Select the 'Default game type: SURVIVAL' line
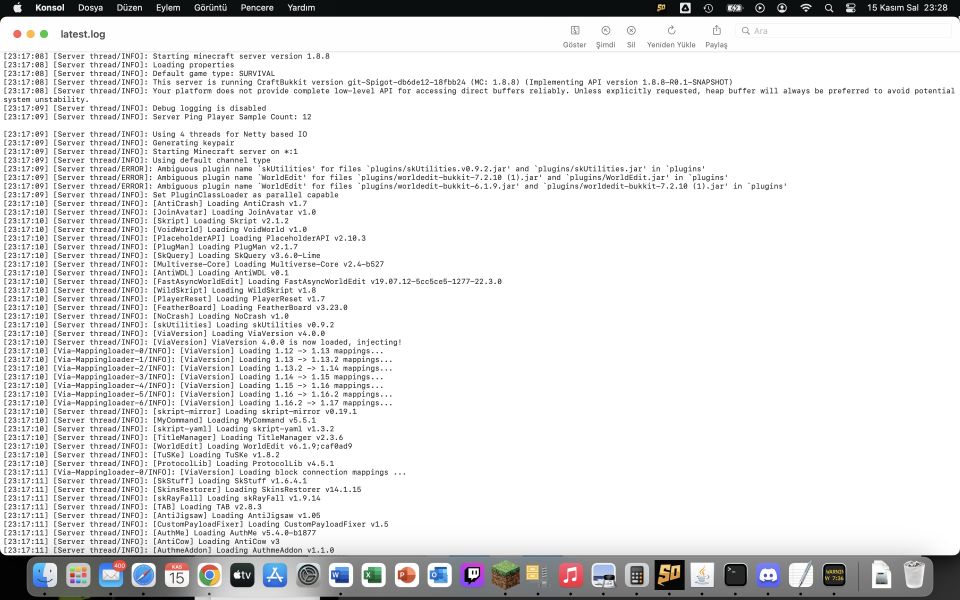The width and height of the screenshot is (960, 600). pos(139,73)
